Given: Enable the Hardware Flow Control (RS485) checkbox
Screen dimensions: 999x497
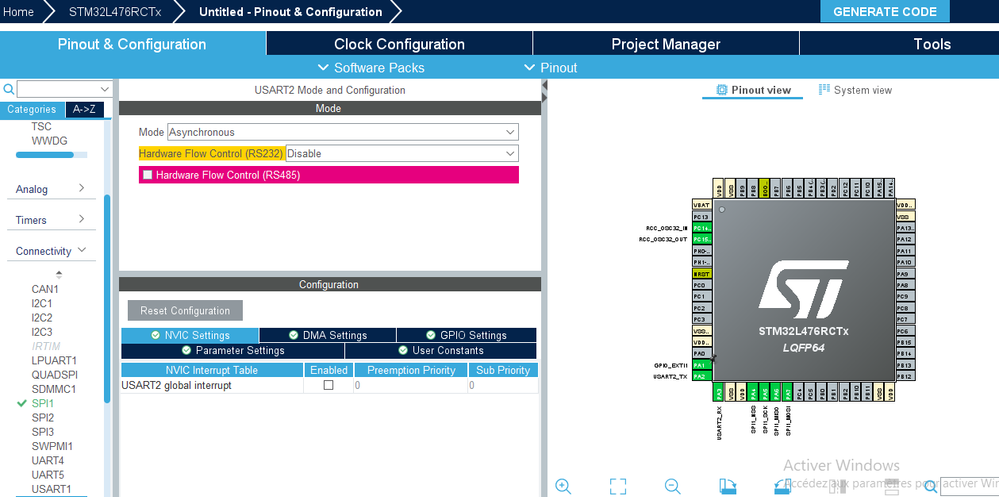Looking at the screenshot, I should pos(148,175).
